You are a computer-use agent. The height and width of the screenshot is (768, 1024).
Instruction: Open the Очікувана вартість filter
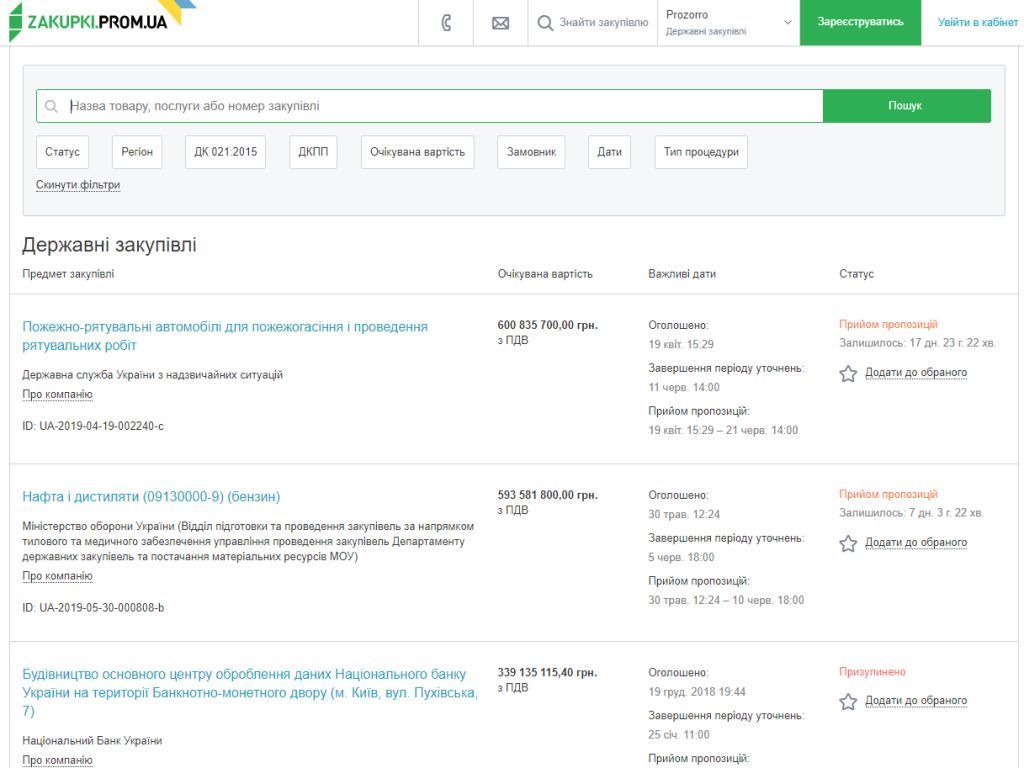[417, 152]
